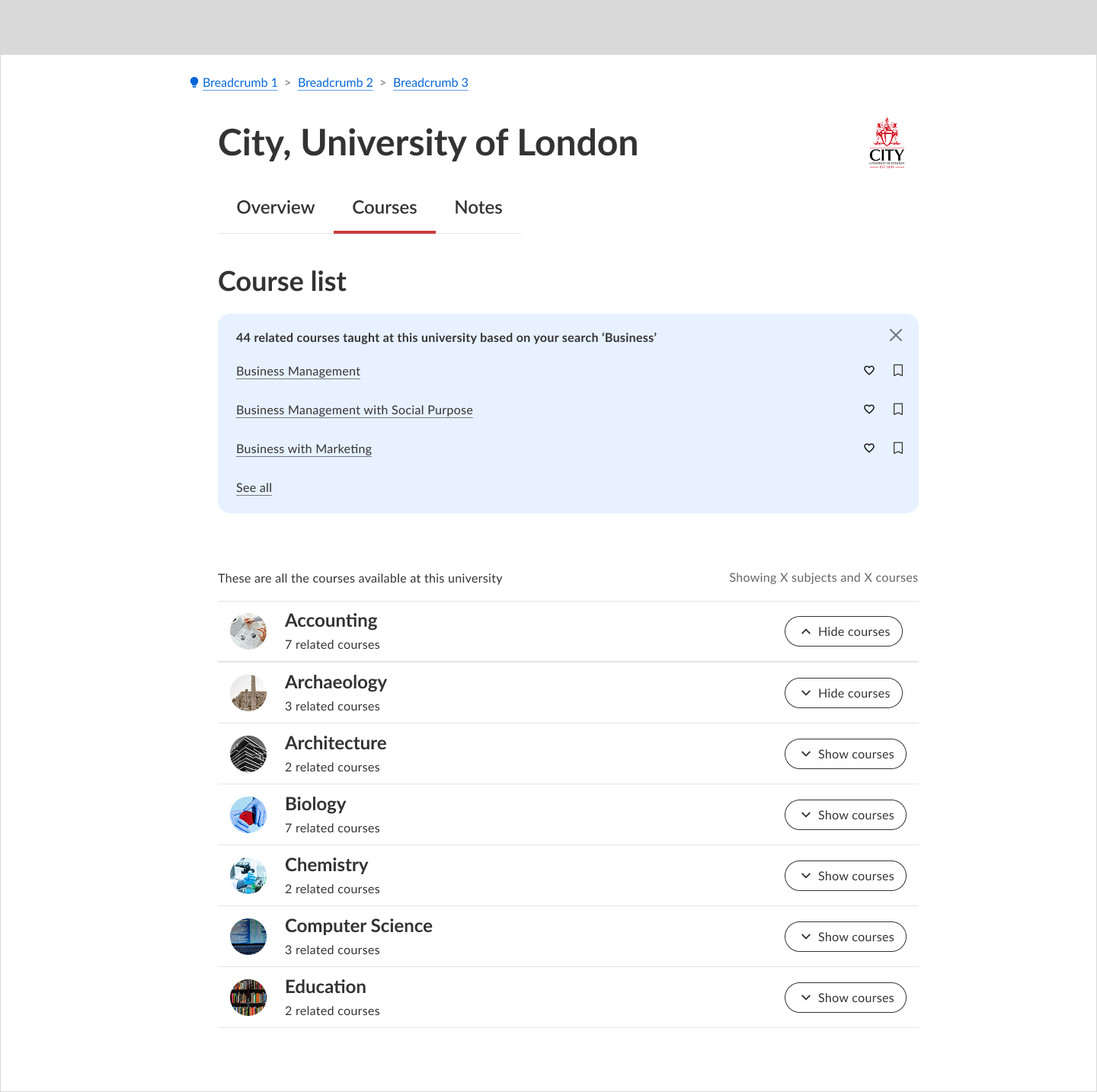Open Breadcrumb 1 link
This screenshot has height=1092, width=1097.
[240, 82]
